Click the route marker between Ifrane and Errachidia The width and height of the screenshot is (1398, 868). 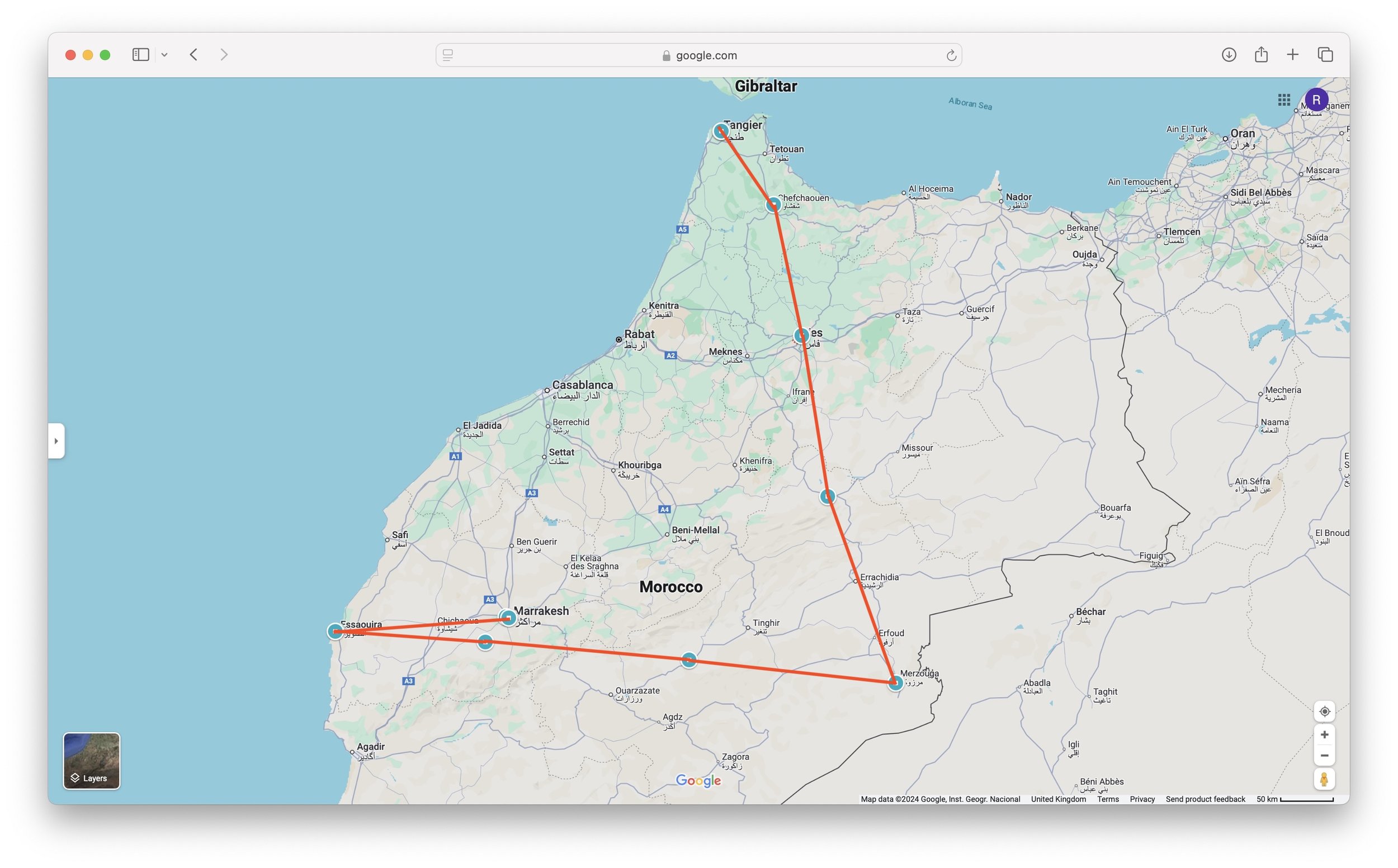[x=827, y=496]
